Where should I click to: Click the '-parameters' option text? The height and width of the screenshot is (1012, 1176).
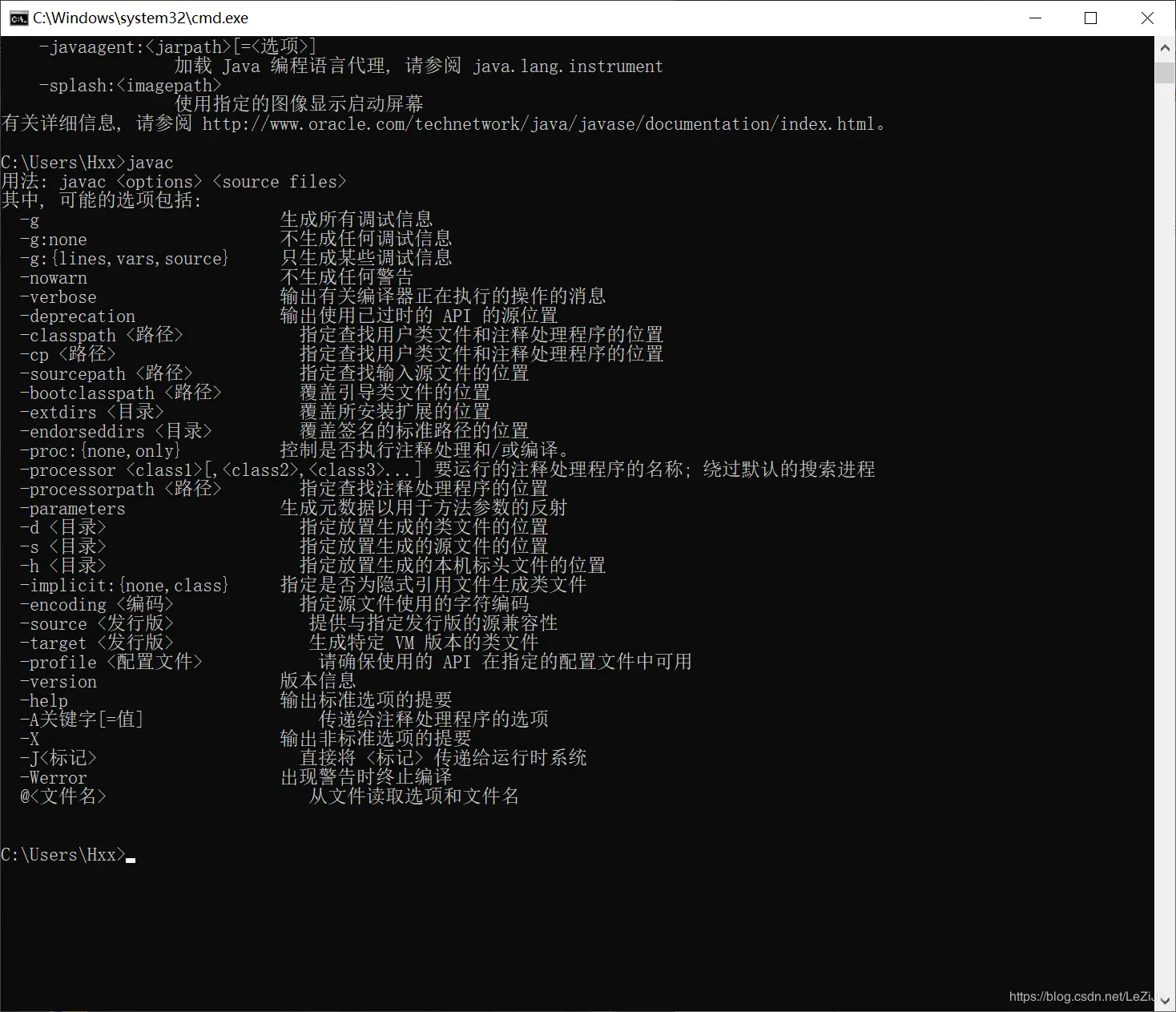[73, 509]
